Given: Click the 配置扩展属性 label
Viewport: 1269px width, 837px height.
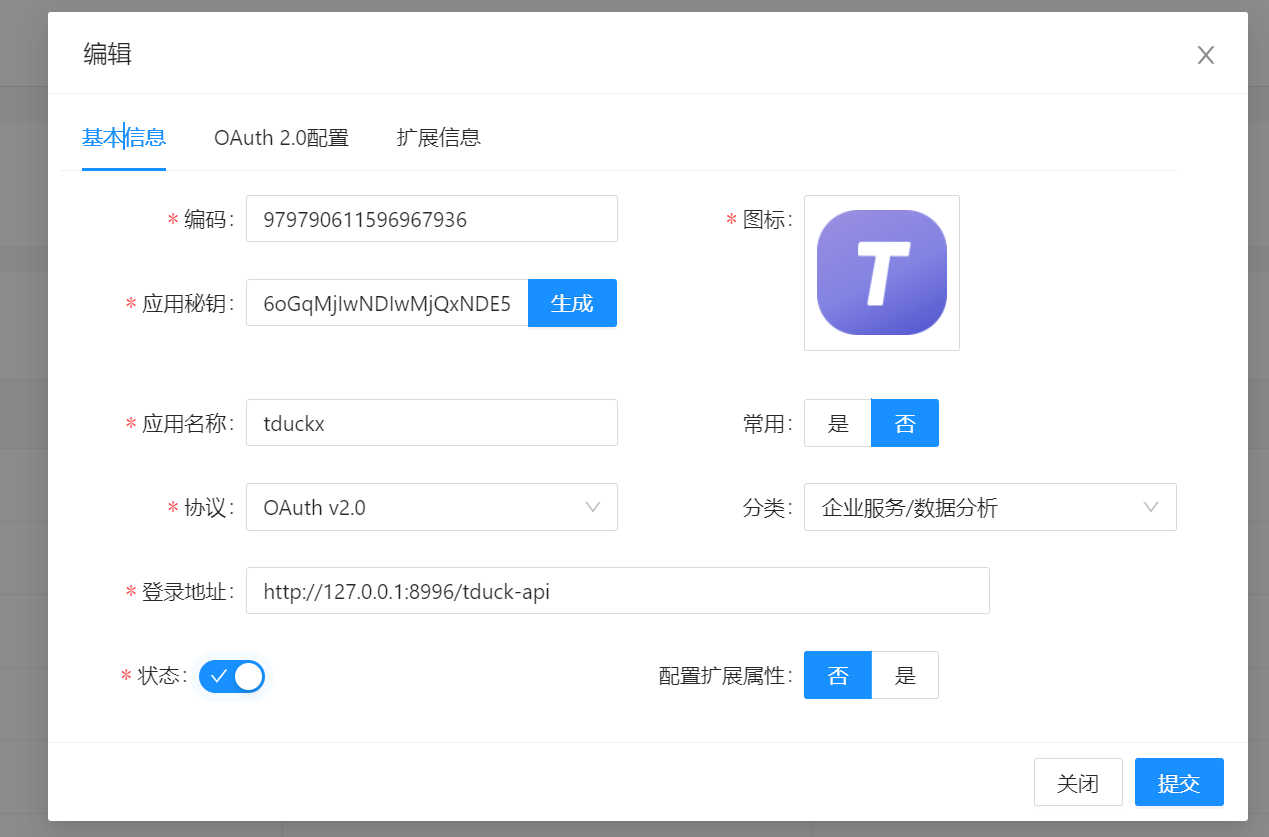Looking at the screenshot, I should click(725, 675).
